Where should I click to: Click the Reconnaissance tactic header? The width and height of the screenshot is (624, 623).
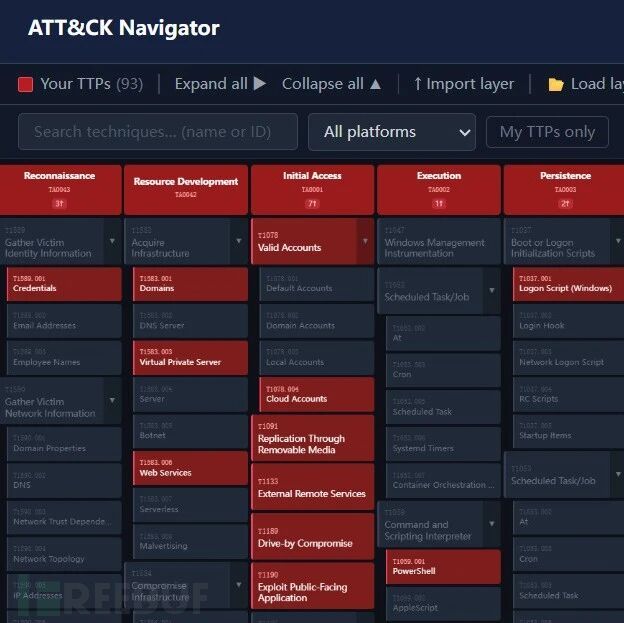point(60,190)
